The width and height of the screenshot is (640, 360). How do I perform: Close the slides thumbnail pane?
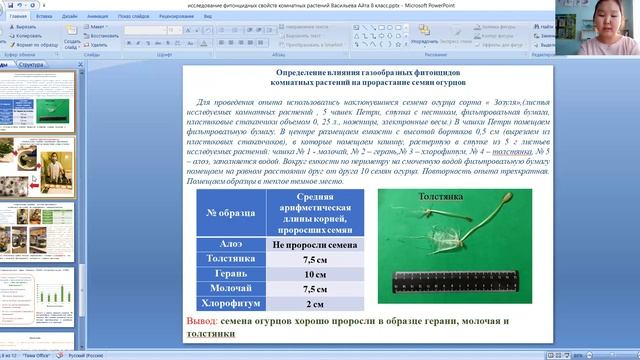(80, 64)
